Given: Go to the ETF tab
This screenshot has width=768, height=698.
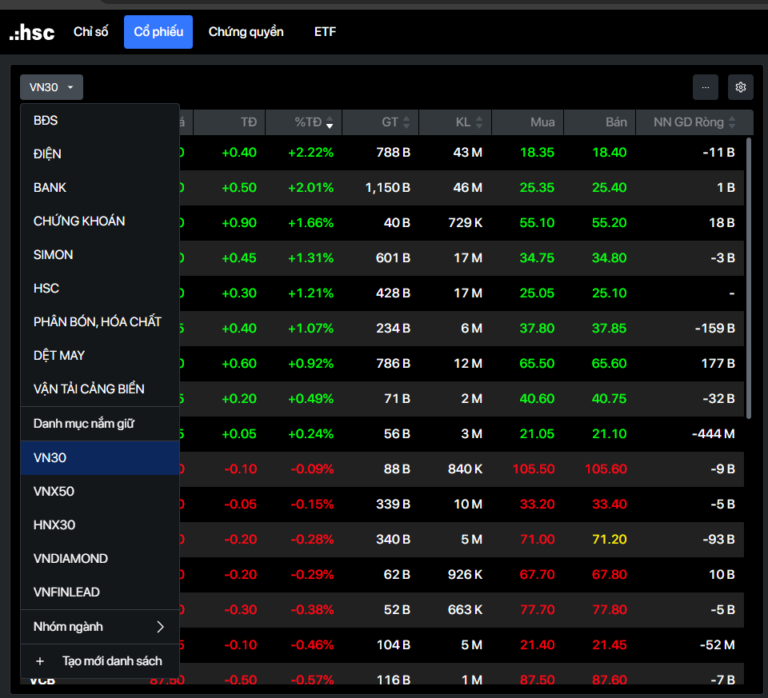Looking at the screenshot, I should [325, 32].
